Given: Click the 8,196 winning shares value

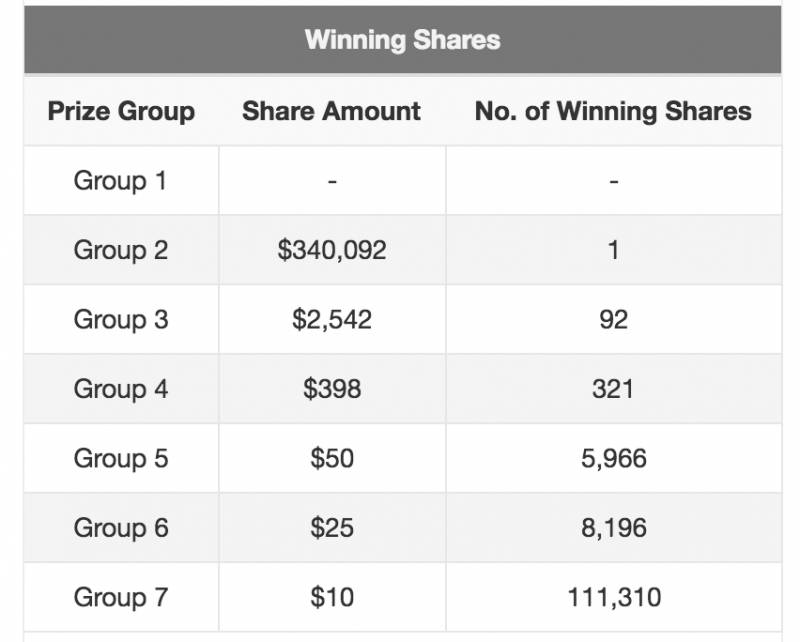Looking at the screenshot, I should [613, 528].
